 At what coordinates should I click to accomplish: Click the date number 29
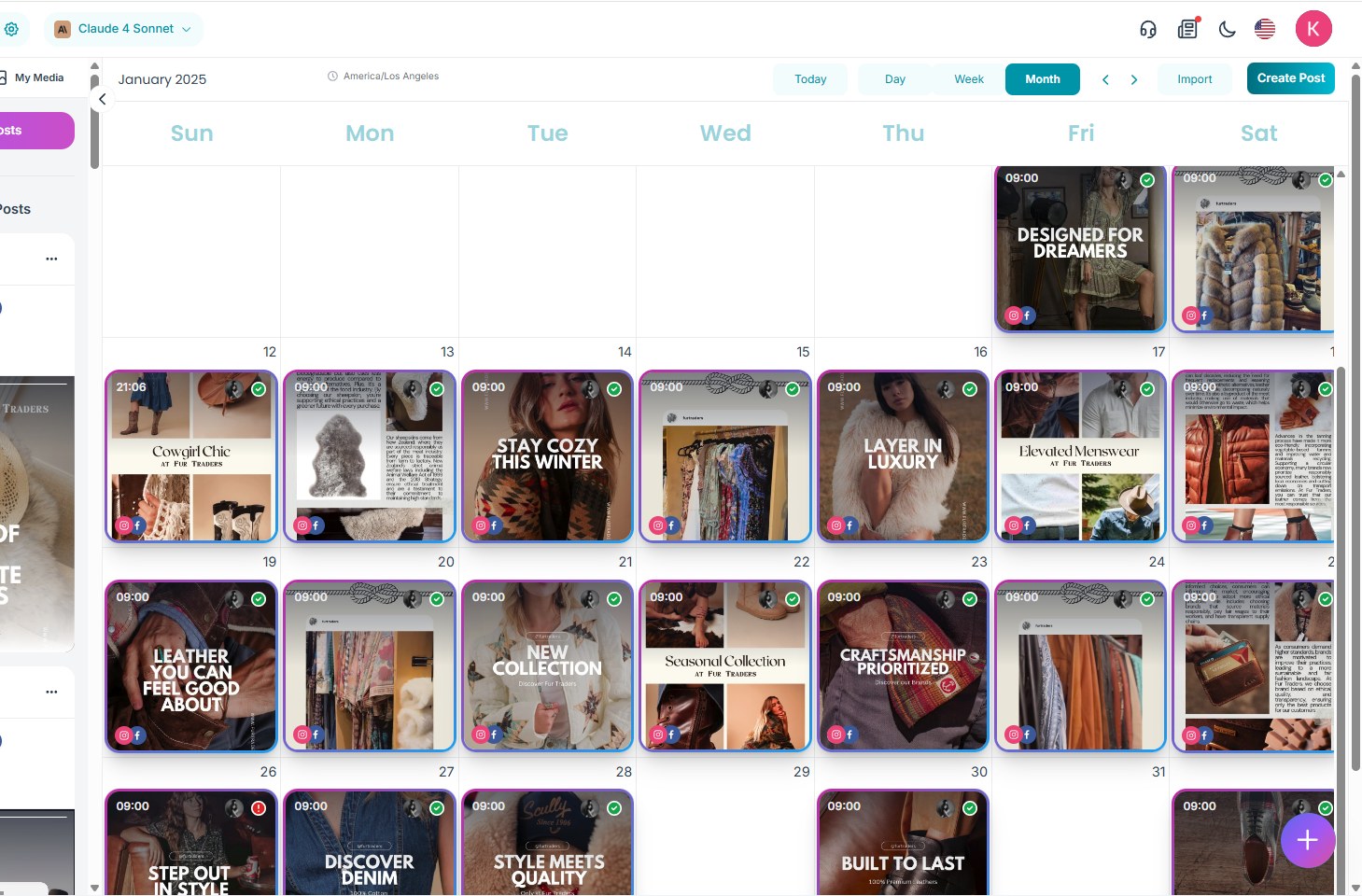click(x=802, y=772)
